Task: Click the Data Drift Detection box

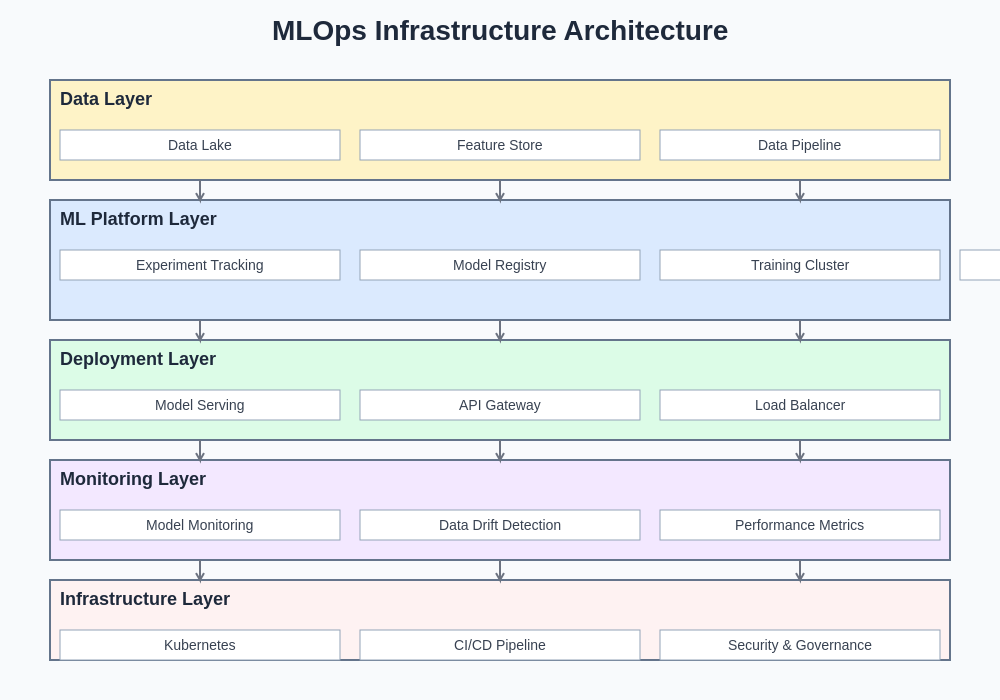Action: (x=500, y=525)
